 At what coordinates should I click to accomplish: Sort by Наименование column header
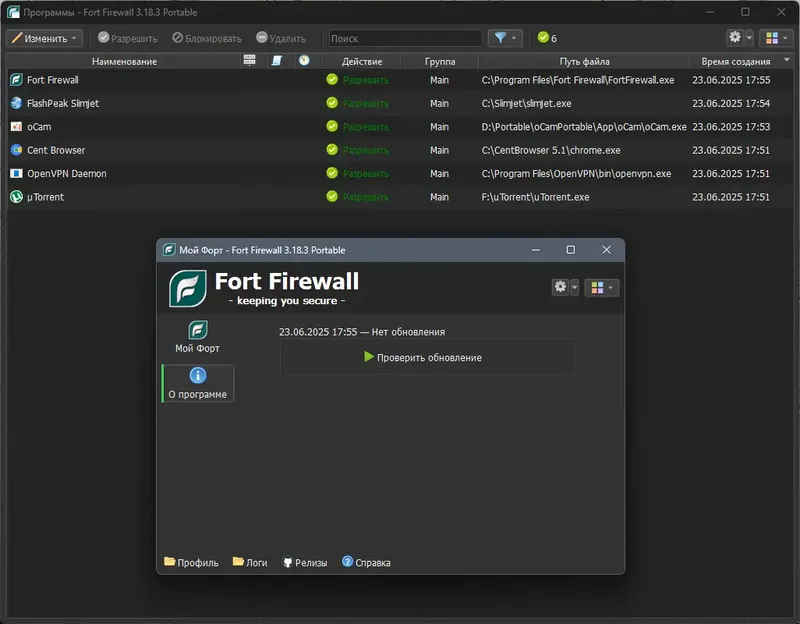[124, 61]
